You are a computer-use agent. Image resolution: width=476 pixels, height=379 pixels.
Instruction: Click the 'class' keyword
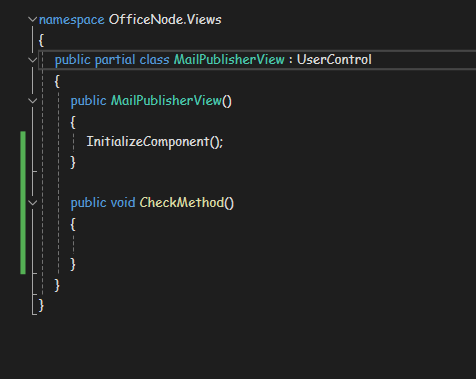click(154, 60)
